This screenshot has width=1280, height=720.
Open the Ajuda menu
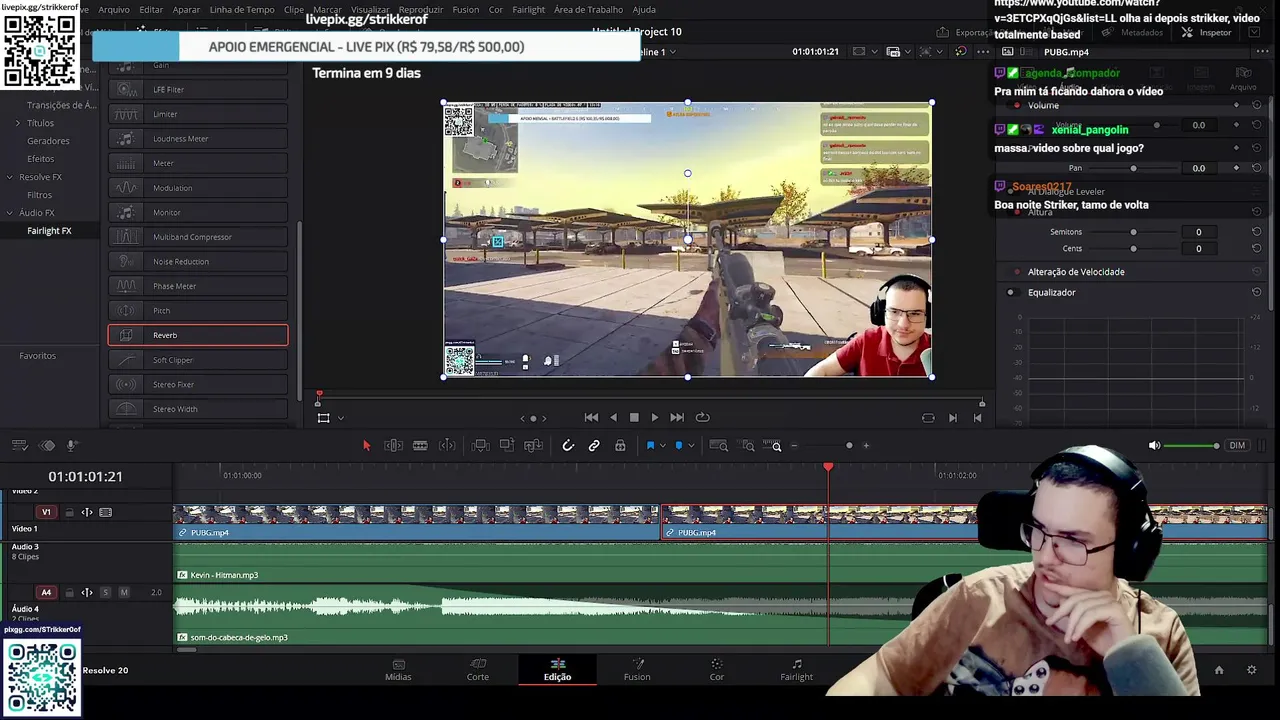[x=644, y=10]
